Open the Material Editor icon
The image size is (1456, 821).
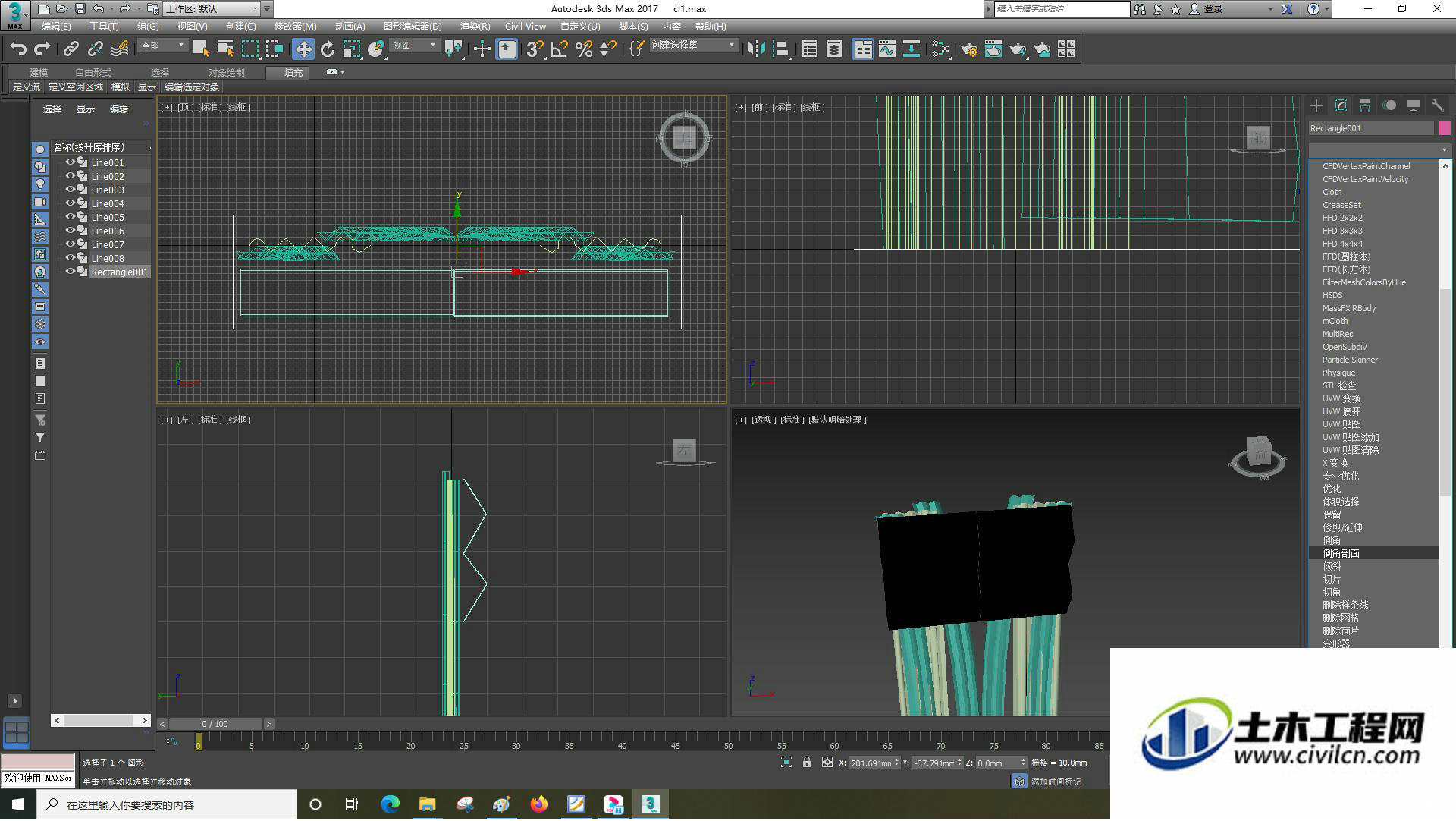coord(941,49)
